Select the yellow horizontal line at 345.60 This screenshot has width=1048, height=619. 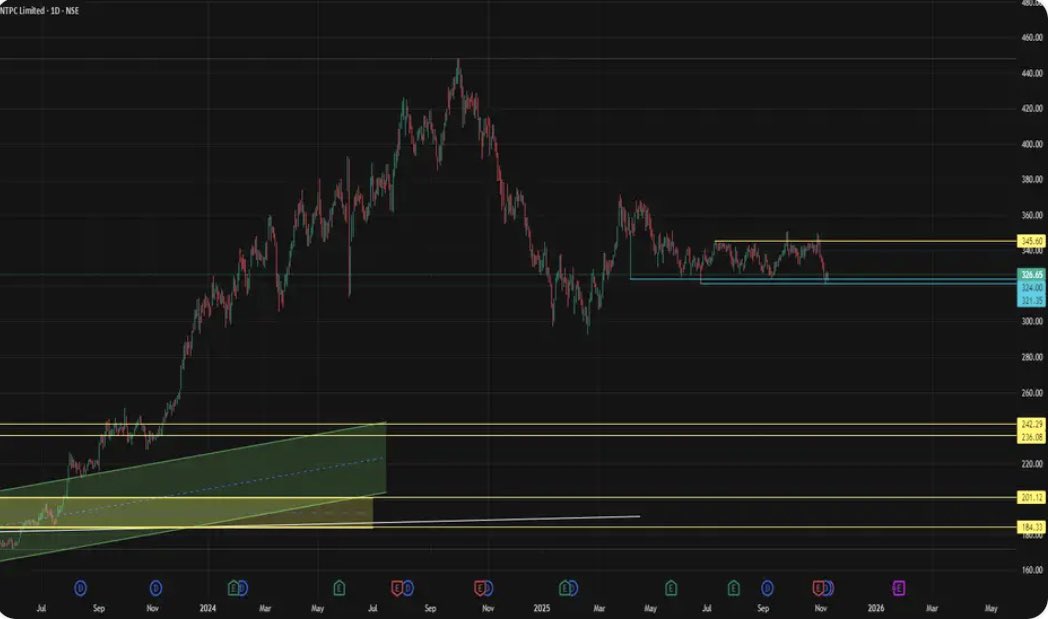pyautogui.click(x=866, y=241)
